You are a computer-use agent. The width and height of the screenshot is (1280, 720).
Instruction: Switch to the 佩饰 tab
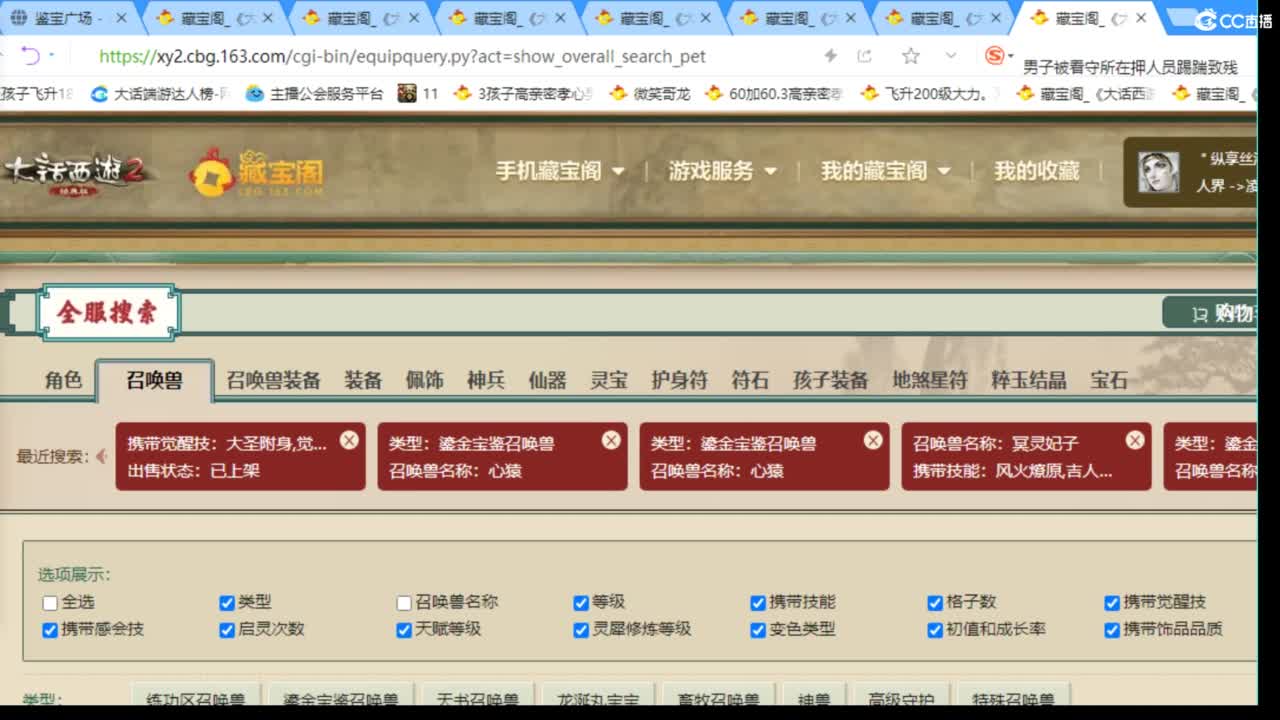424,380
